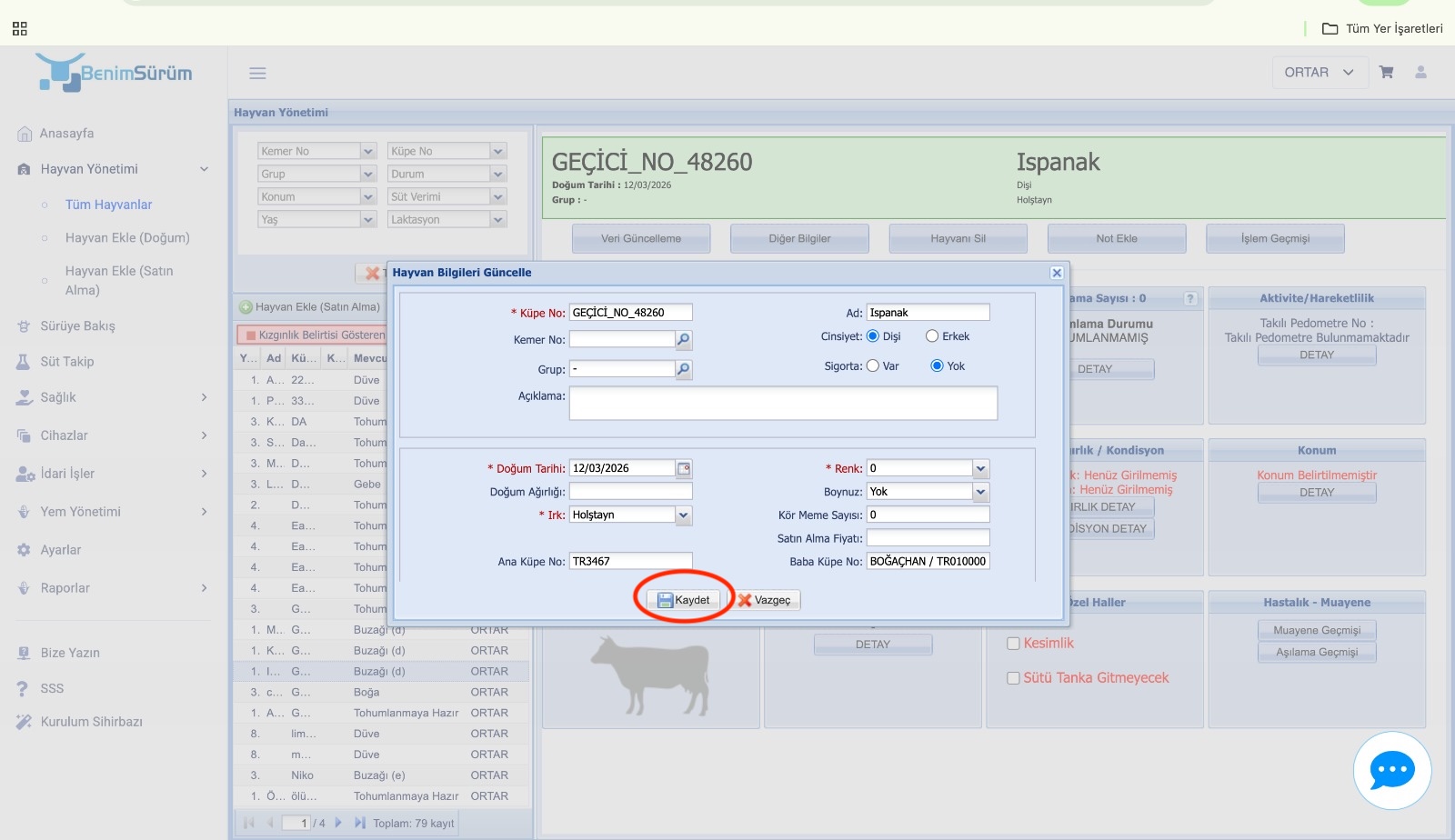The image size is (1455, 840).
Task: Click the Sürüye Bakış sidebar icon
Action: click(25, 326)
